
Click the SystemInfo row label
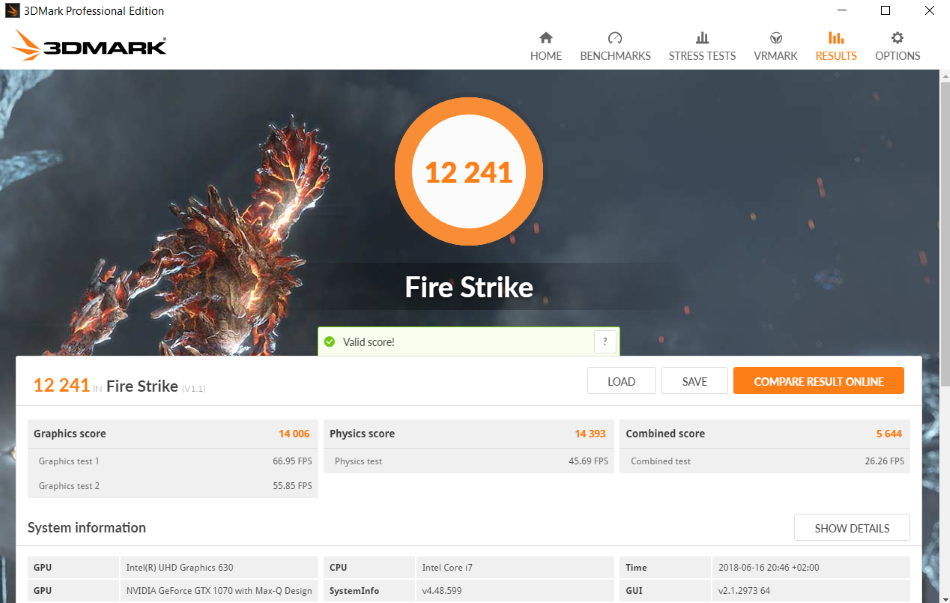coord(354,590)
